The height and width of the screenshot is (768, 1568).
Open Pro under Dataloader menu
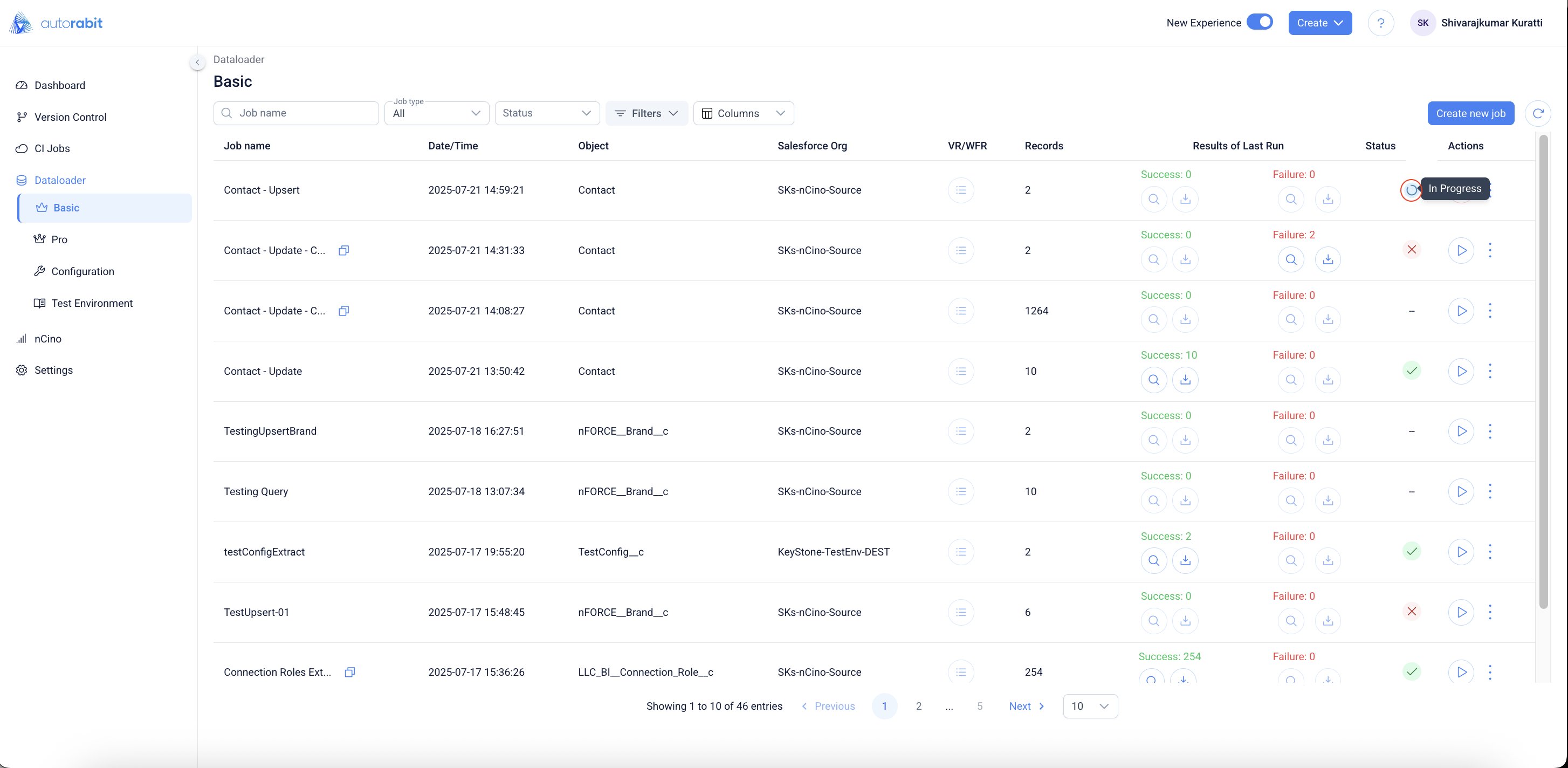point(59,239)
